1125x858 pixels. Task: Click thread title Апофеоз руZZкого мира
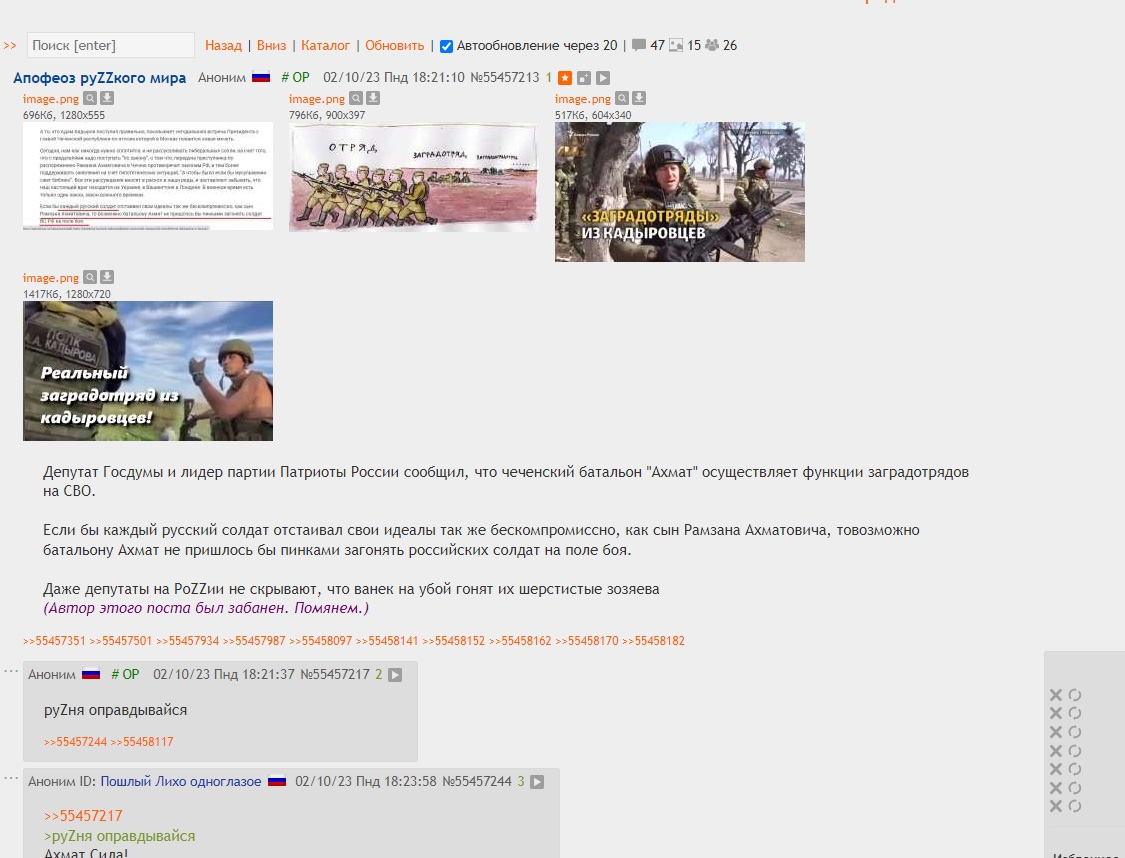[100, 77]
